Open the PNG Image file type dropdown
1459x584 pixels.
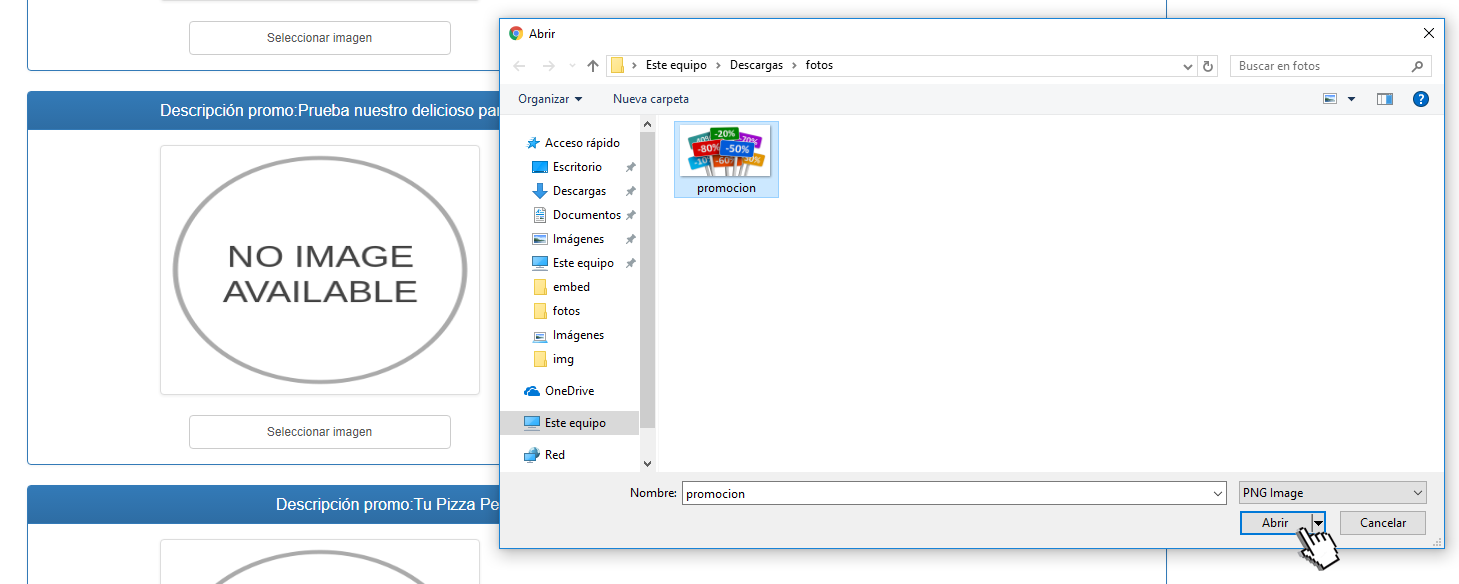click(x=1332, y=493)
